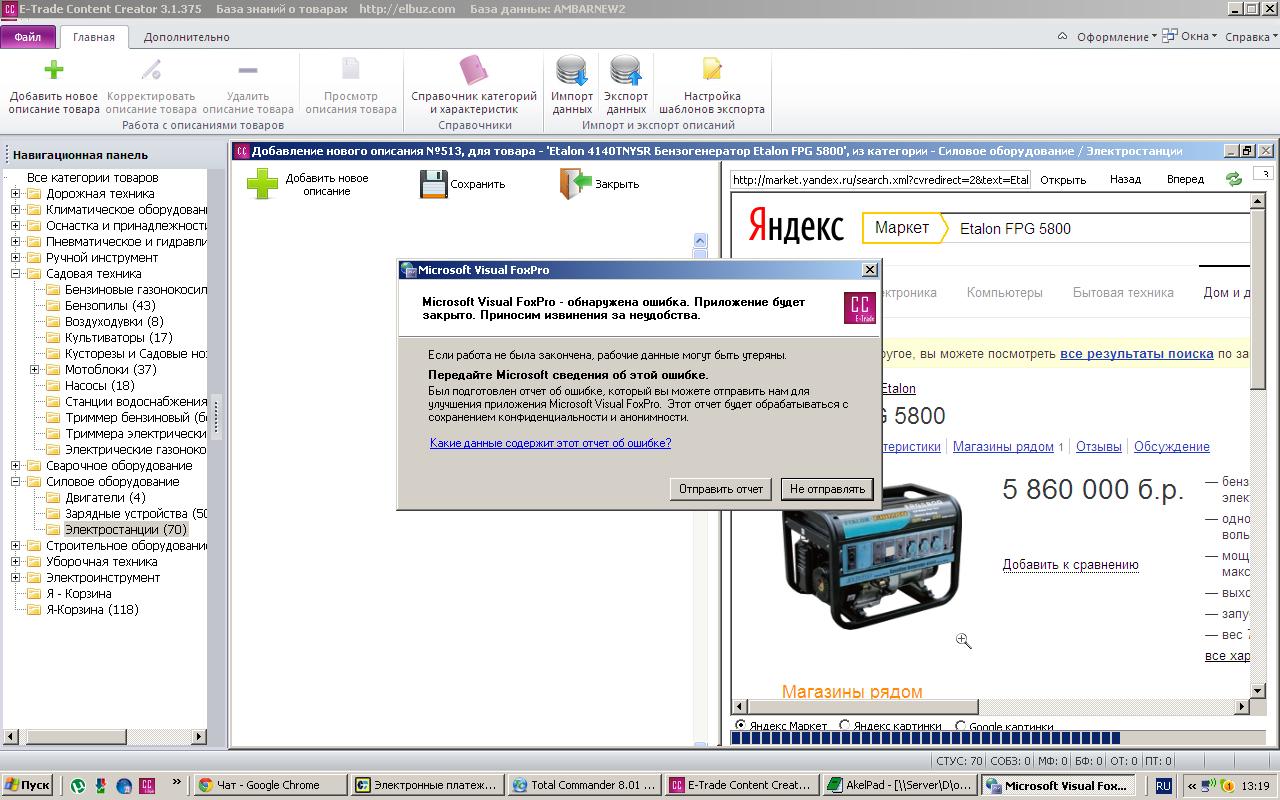Image resolution: width=1280 pixels, height=800 pixels.
Task: Open 'Какие данные содержит этот отчет об ошибке?' link
Action: point(550,443)
